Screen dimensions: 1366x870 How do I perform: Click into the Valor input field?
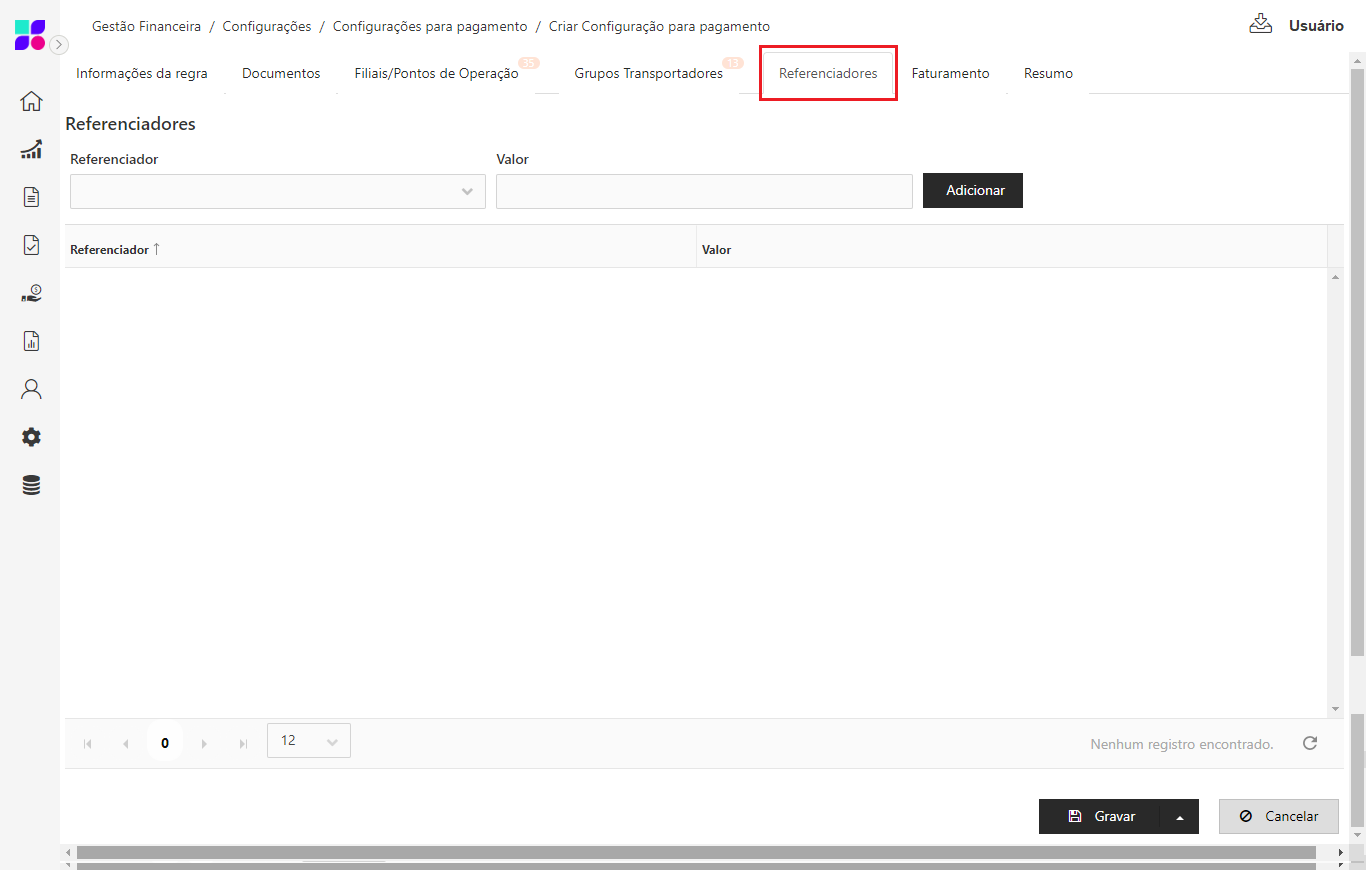tap(704, 192)
